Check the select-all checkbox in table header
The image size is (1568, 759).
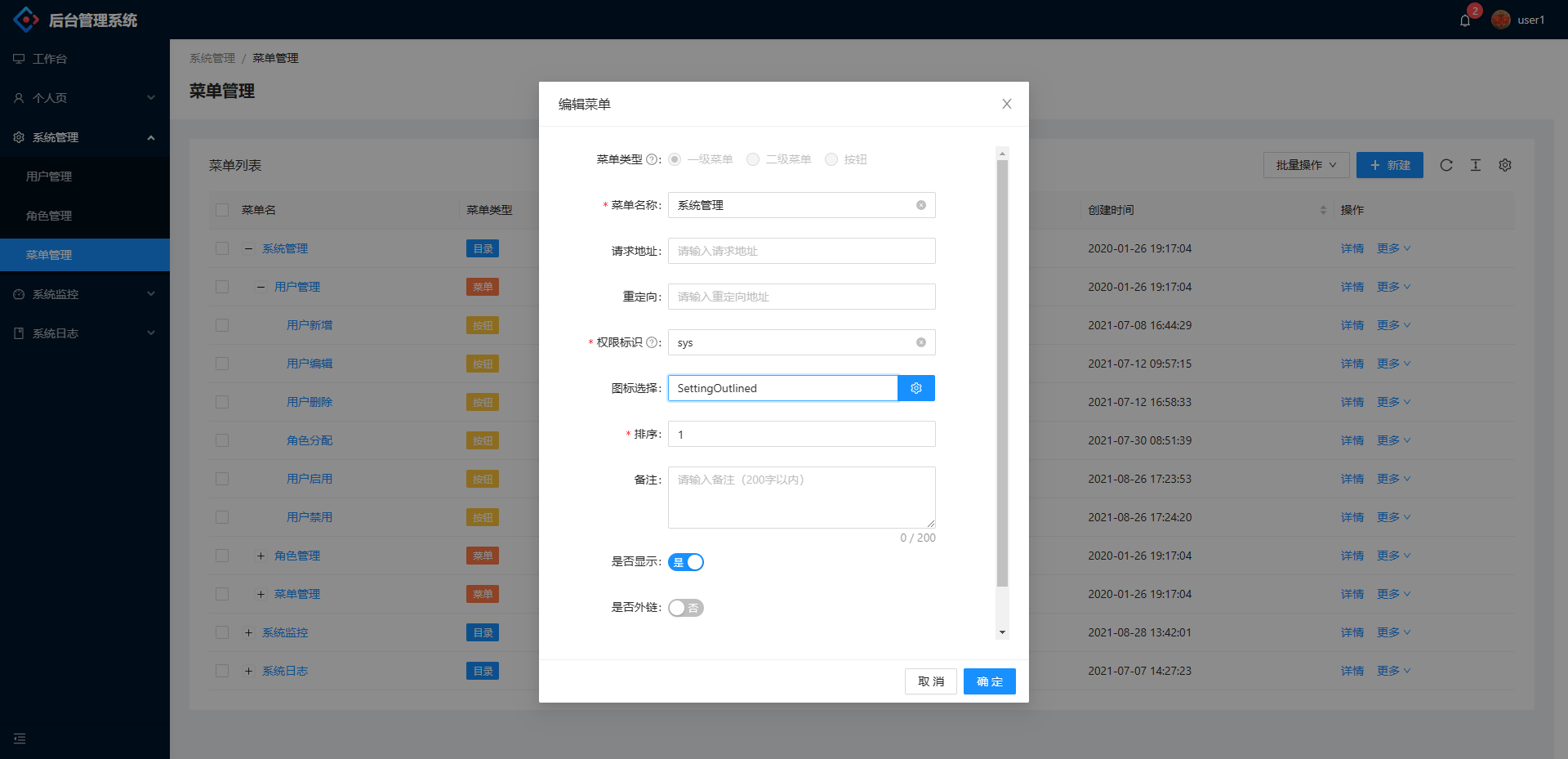pos(221,210)
